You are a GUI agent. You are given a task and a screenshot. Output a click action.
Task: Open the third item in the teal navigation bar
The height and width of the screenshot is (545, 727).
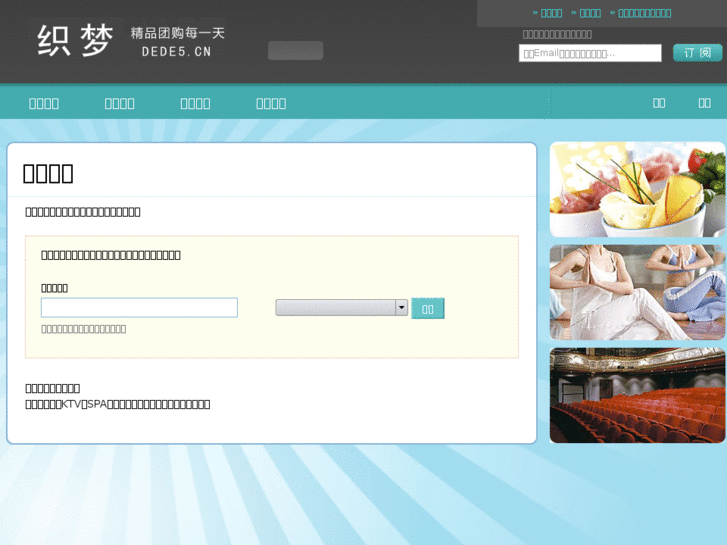point(195,103)
